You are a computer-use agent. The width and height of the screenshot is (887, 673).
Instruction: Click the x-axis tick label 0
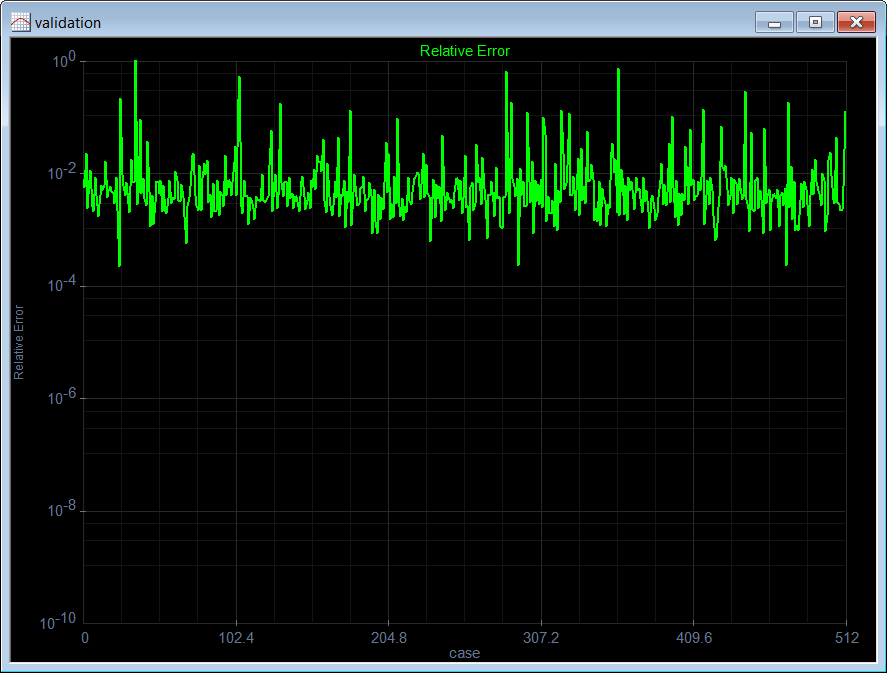[x=85, y=638]
